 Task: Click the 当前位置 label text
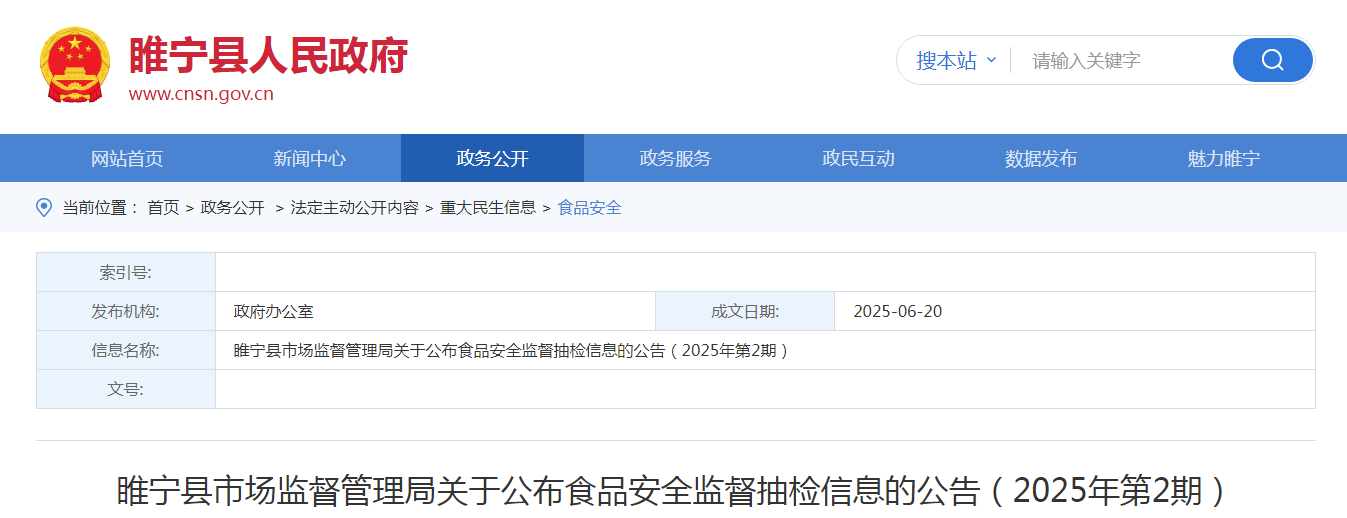100,208
